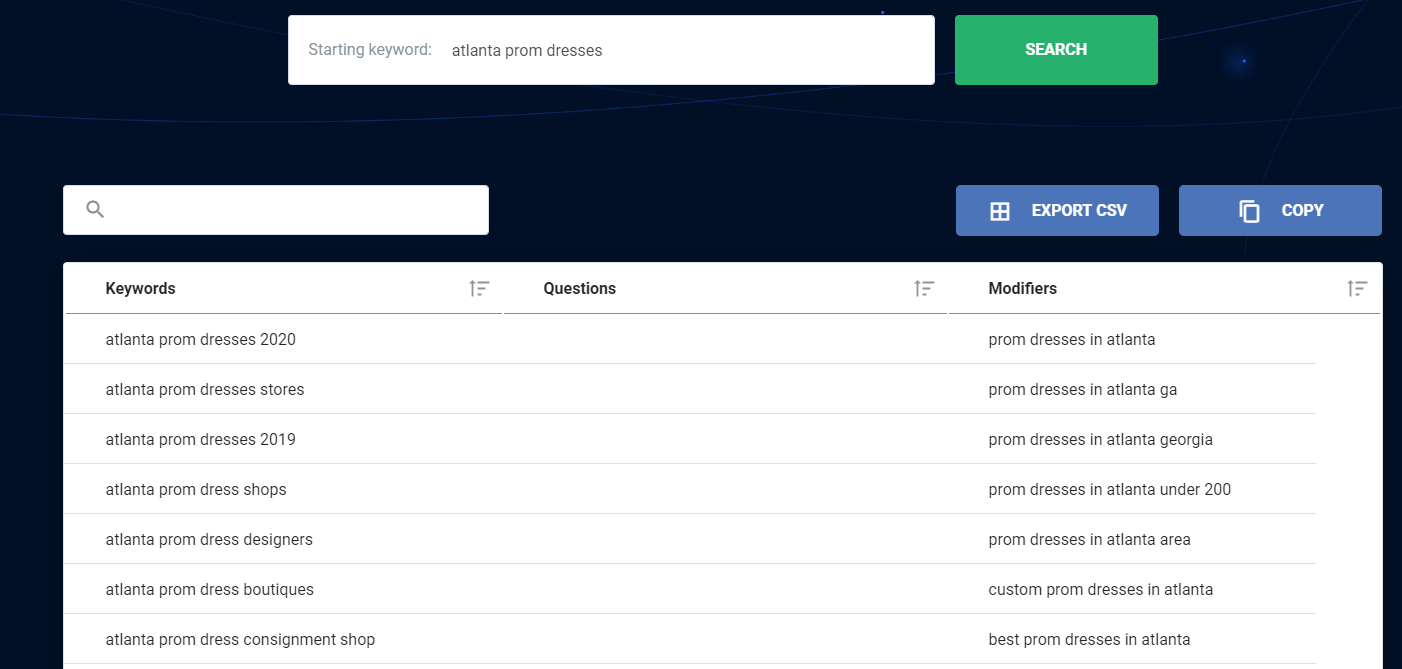Select modifier 'best prom dresses in atlanta'
The image size is (1402, 669).
point(1090,639)
